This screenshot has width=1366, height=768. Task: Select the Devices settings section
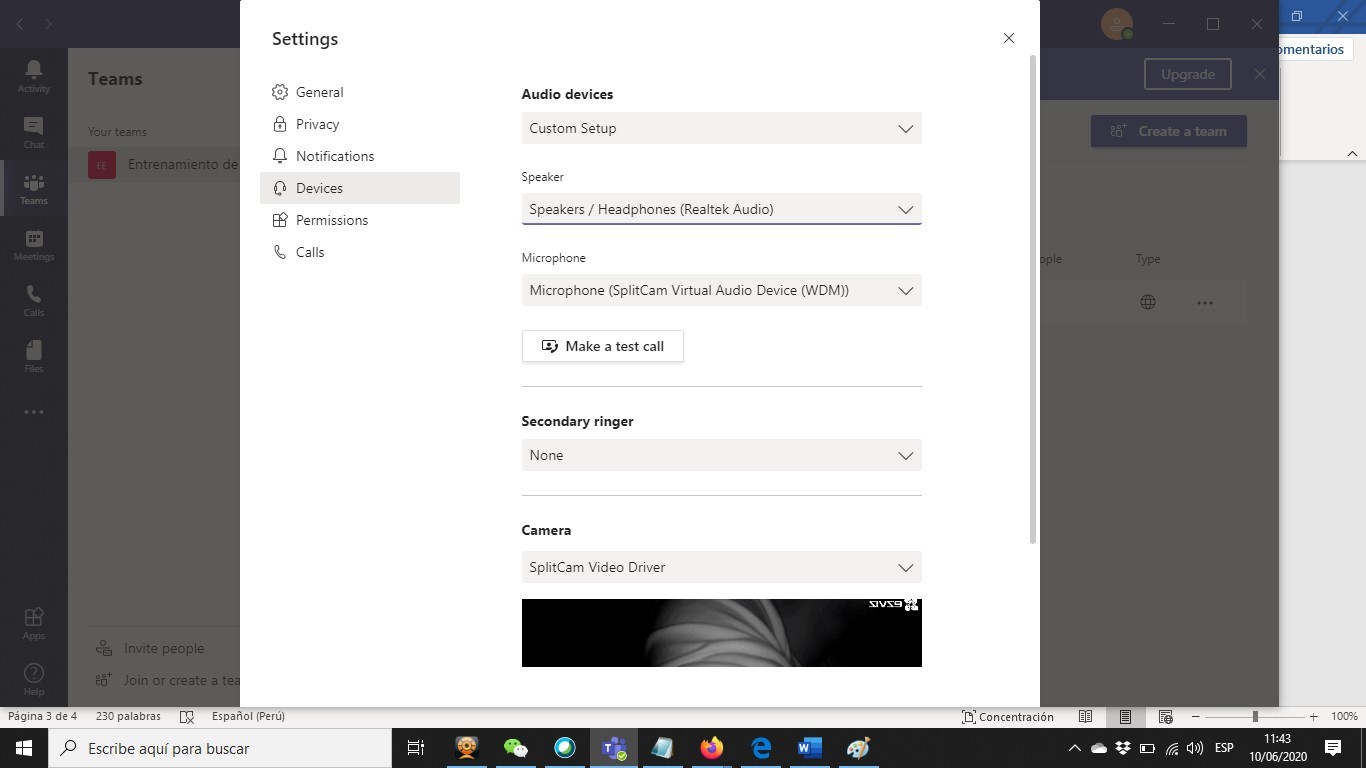click(x=360, y=188)
